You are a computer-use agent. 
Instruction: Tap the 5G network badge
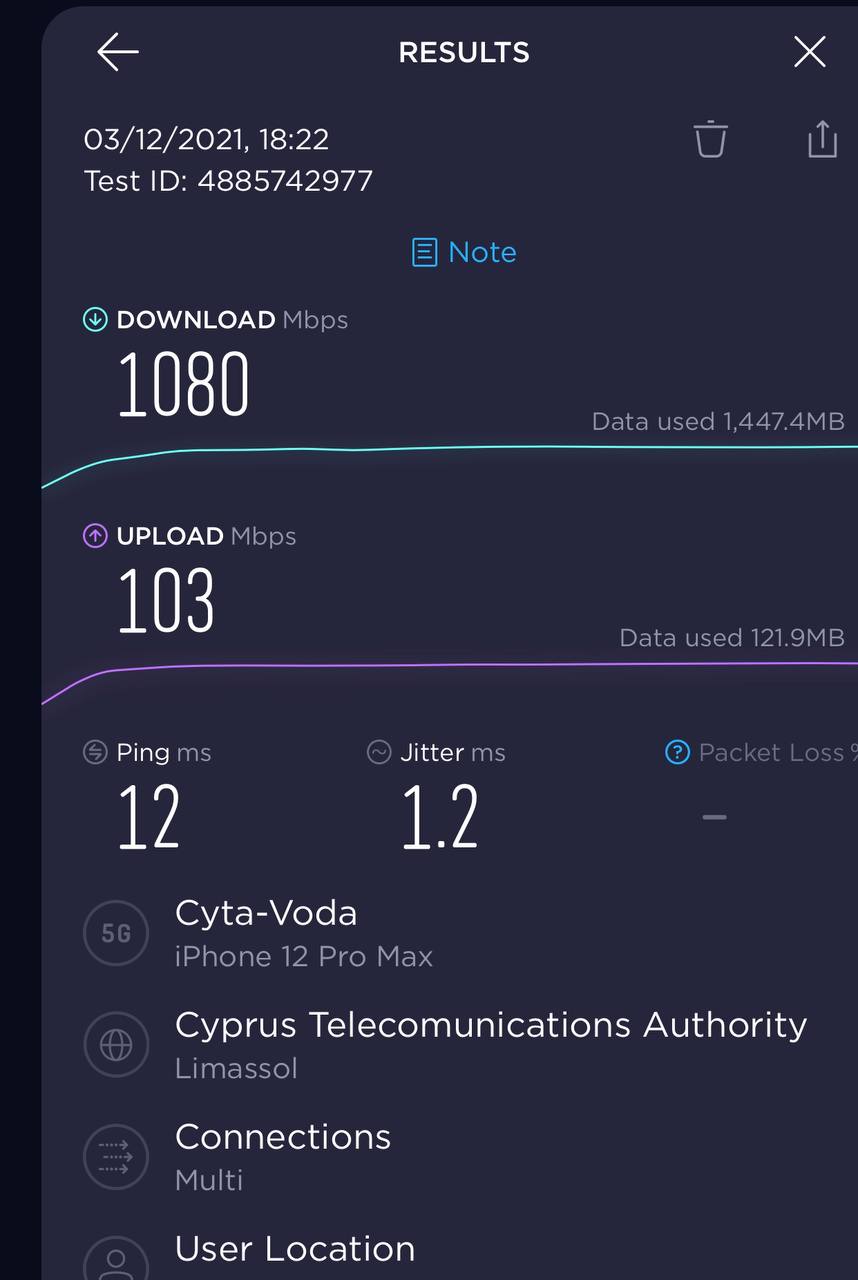pos(116,933)
